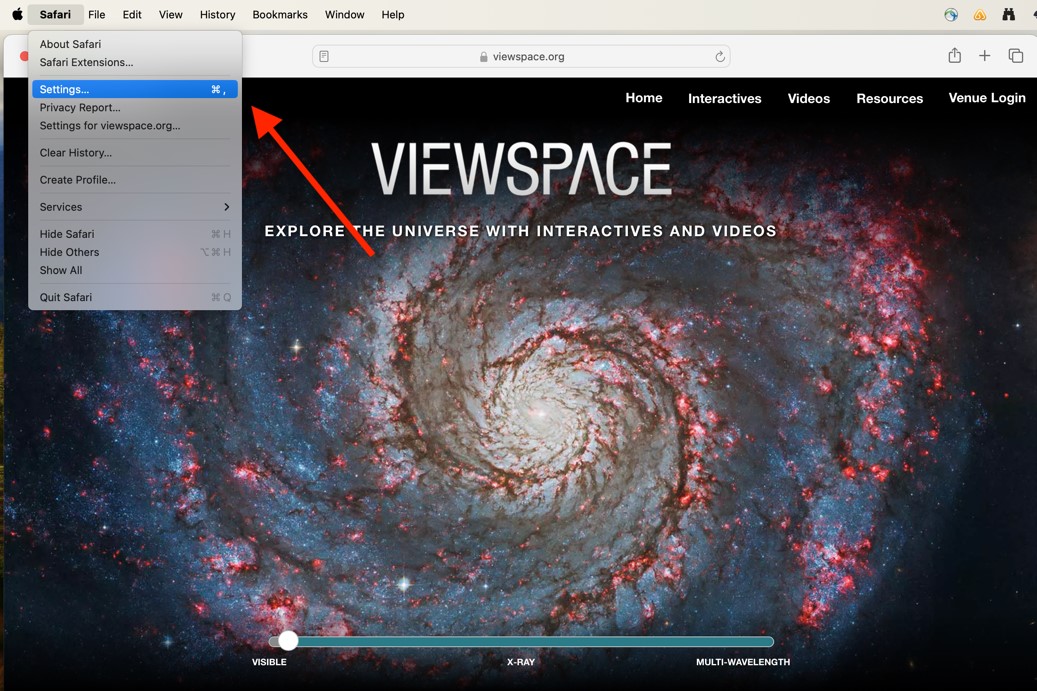Choose Privacy Report...
This screenshot has width=1037, height=691.
[135, 107]
